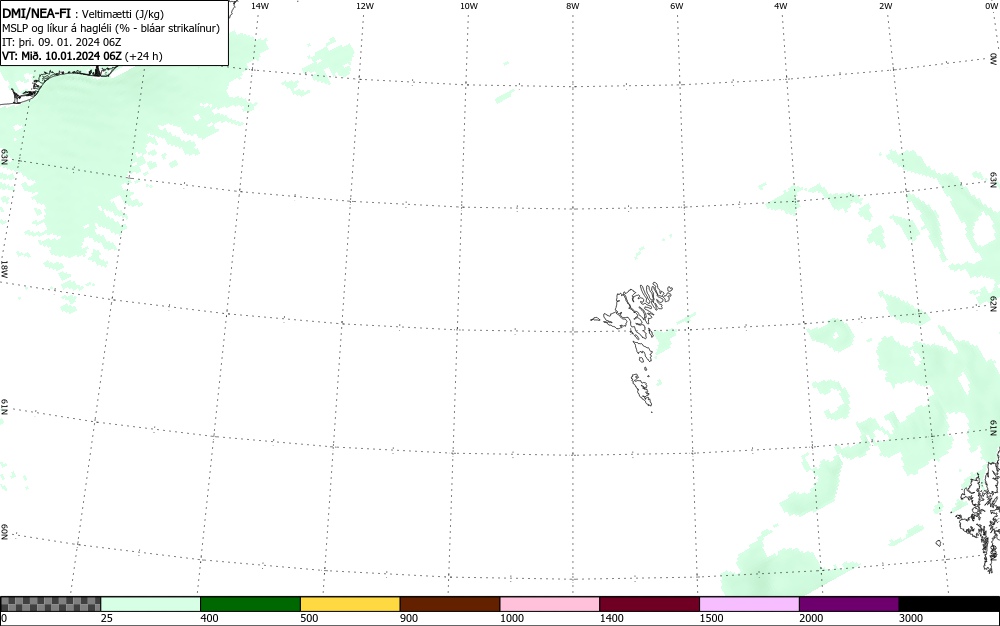Screen dimensions: 1000x626
Task: Click the Iceland coastline outline at top left
Action: coord(61,83)
